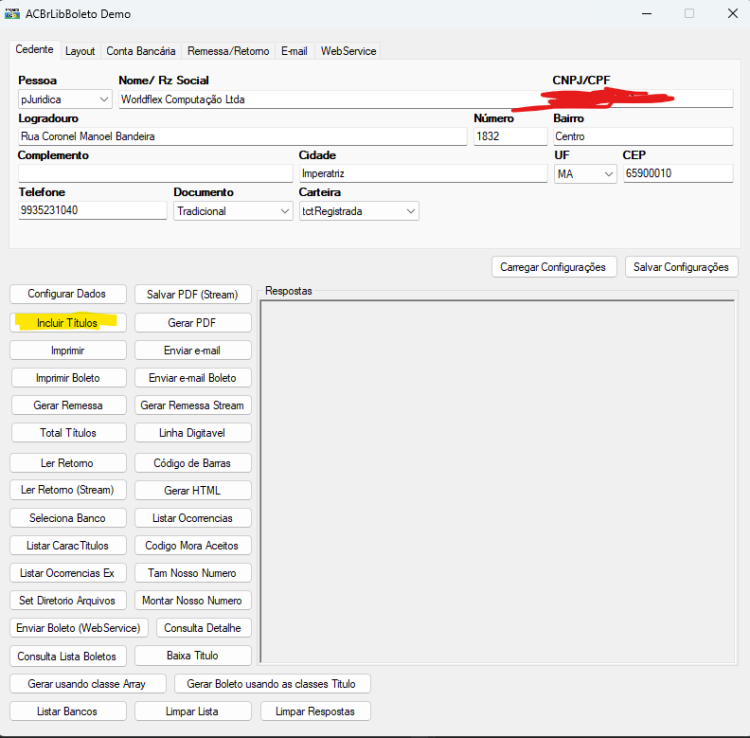Screen dimensions: 750x738
Task: Click the Total Títulos button
Action: pyautogui.click(x=69, y=433)
